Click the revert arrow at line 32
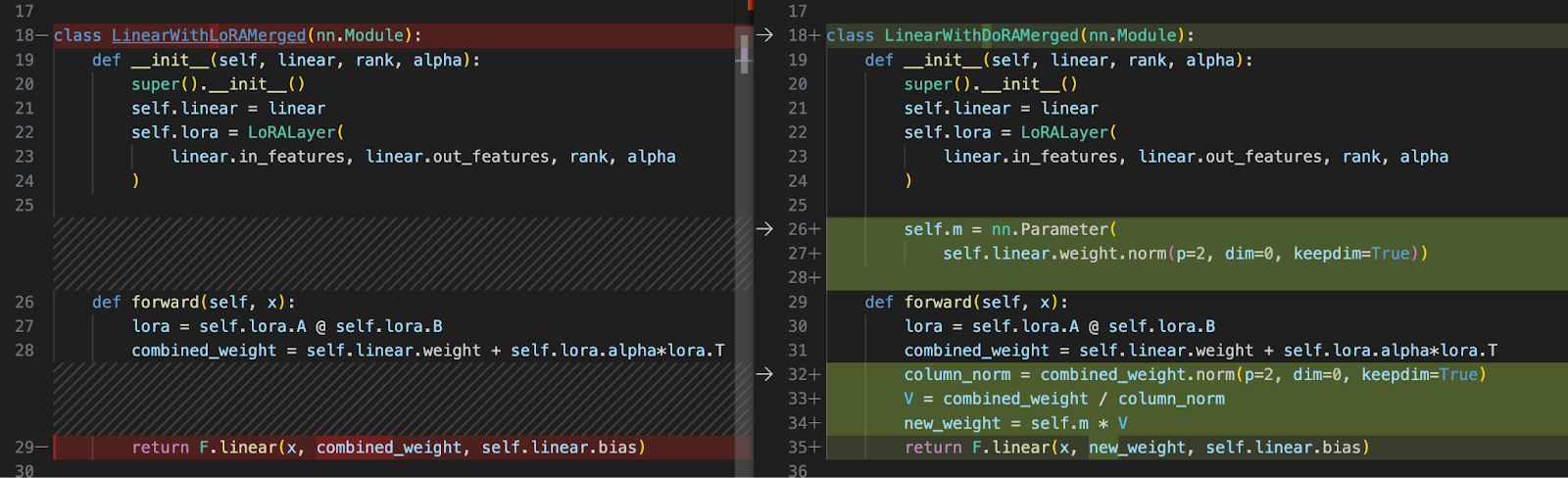 [x=764, y=374]
